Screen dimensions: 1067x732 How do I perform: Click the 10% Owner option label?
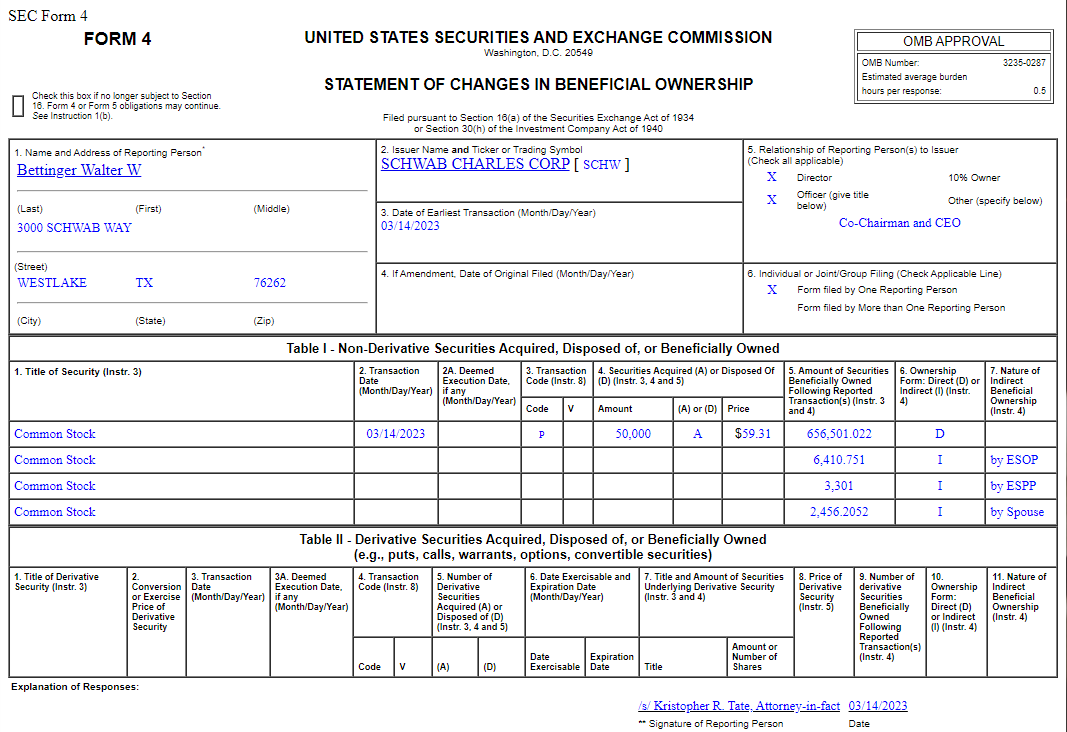pos(974,178)
